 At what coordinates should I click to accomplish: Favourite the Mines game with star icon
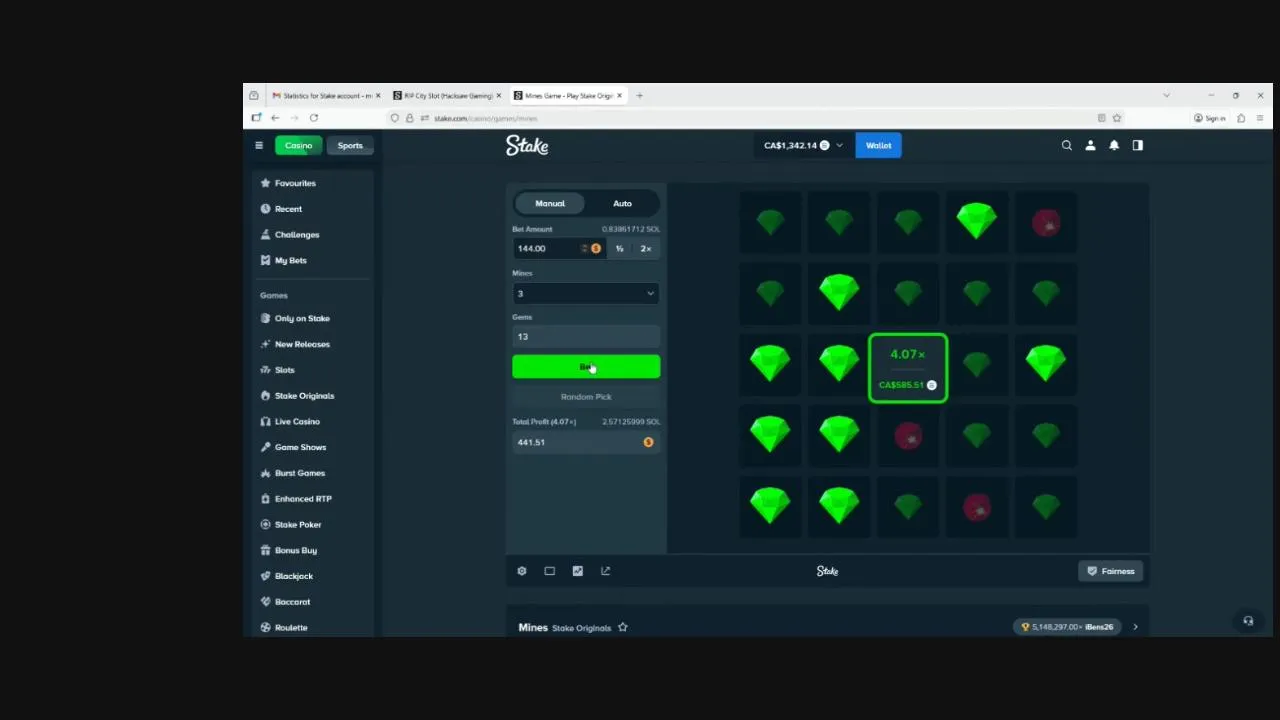(x=623, y=627)
